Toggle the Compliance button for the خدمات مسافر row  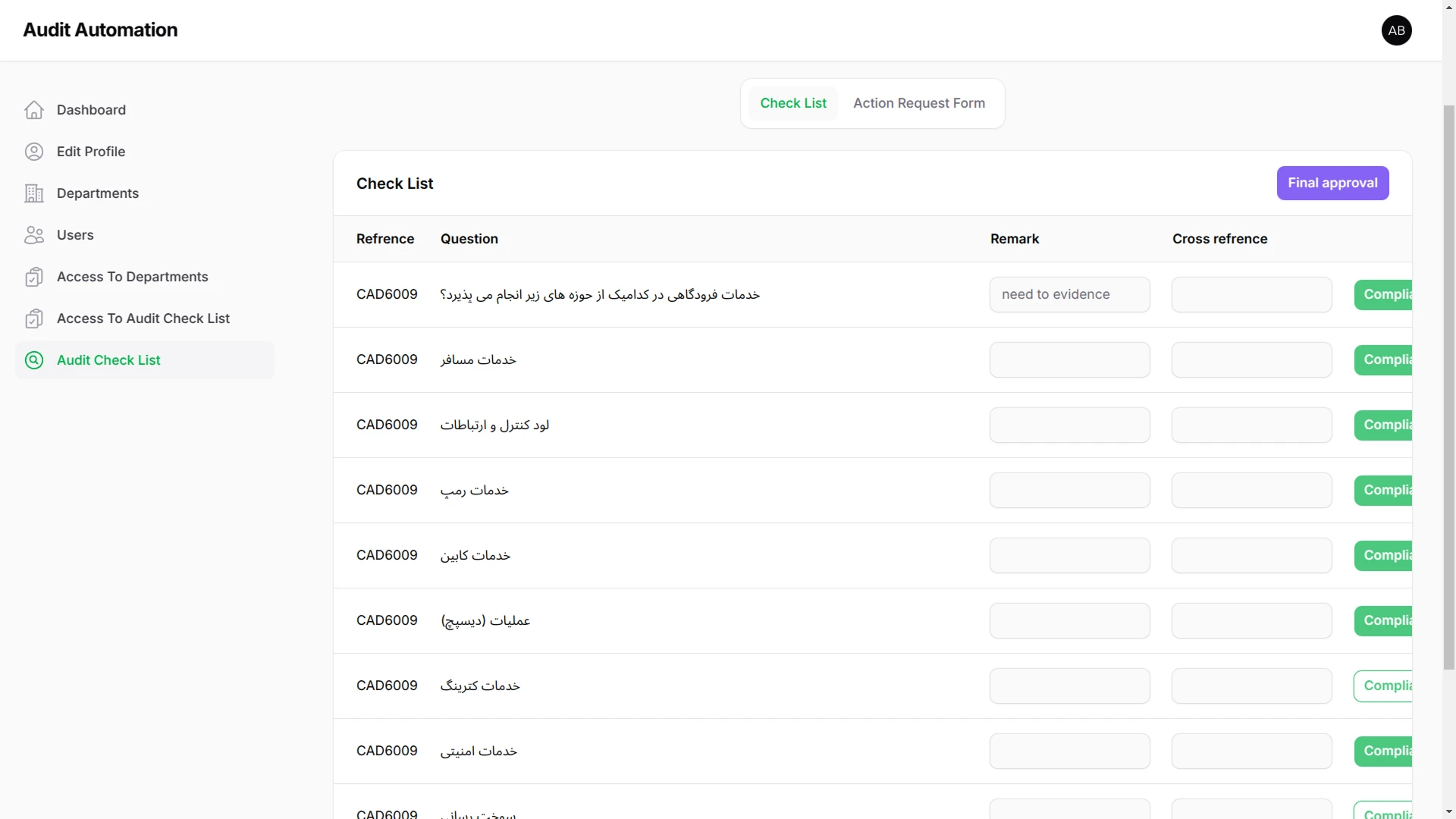(1384, 359)
